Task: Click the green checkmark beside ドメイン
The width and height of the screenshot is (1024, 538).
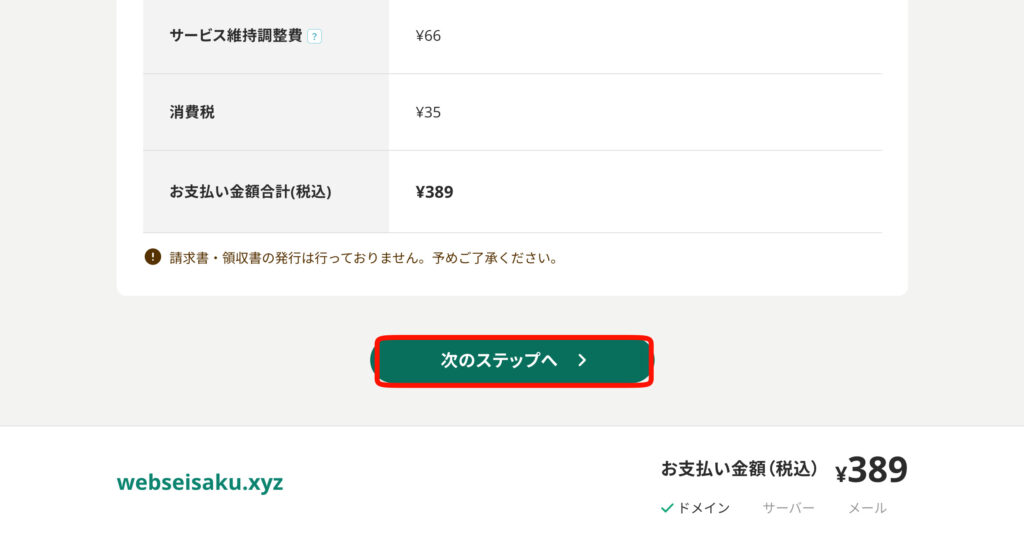Action: click(x=667, y=508)
